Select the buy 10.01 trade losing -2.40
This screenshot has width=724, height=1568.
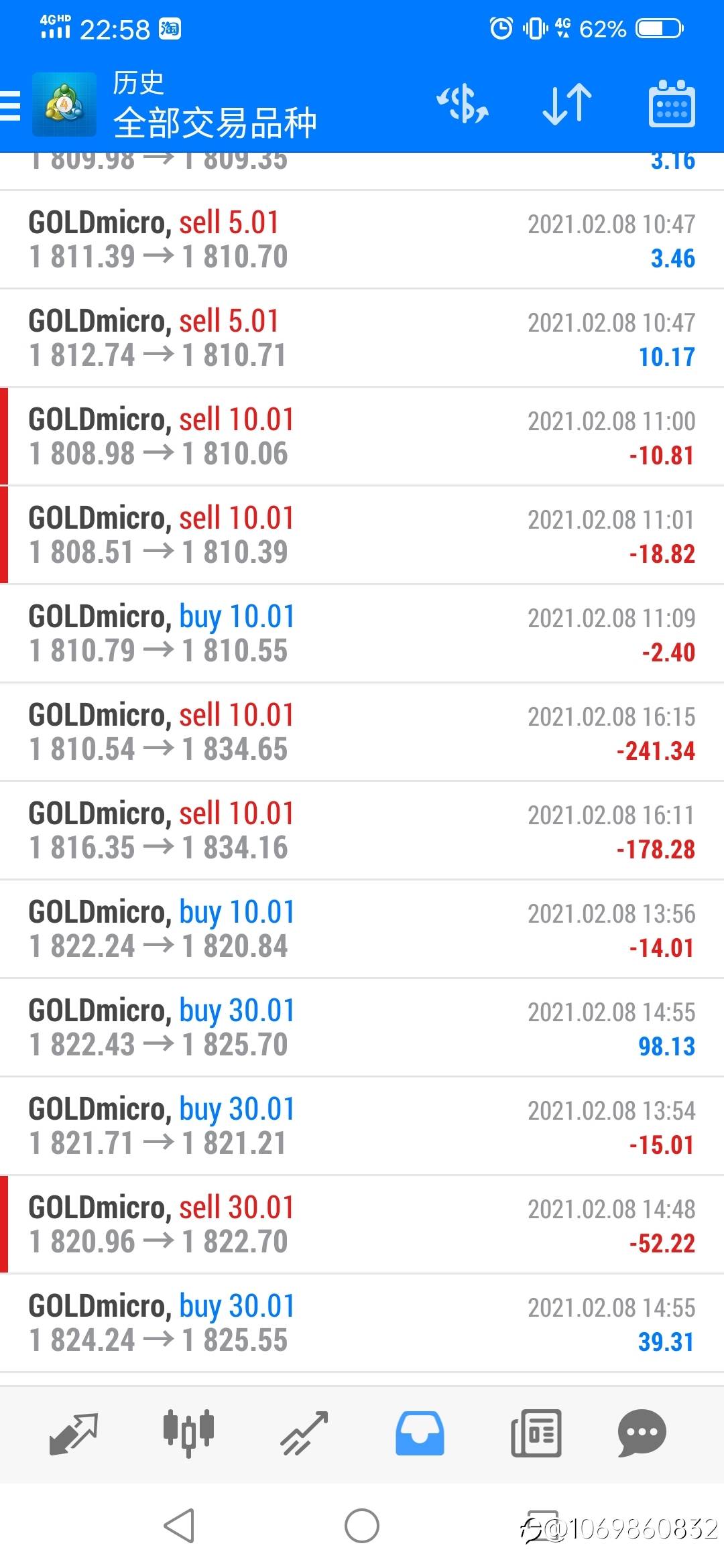pos(362,633)
